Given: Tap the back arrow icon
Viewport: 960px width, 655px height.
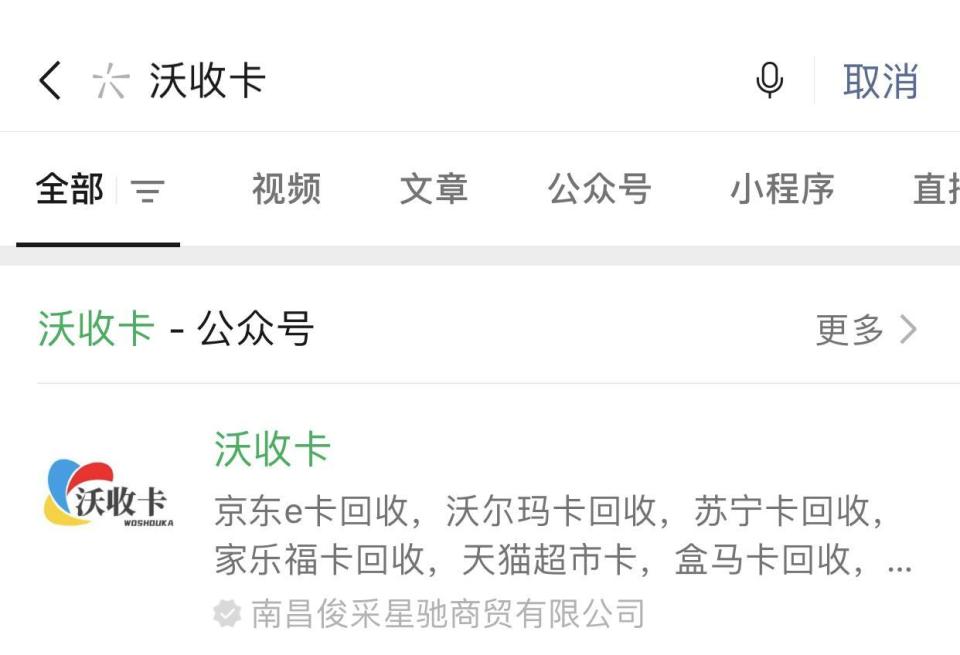Looking at the screenshot, I should tap(50, 80).
